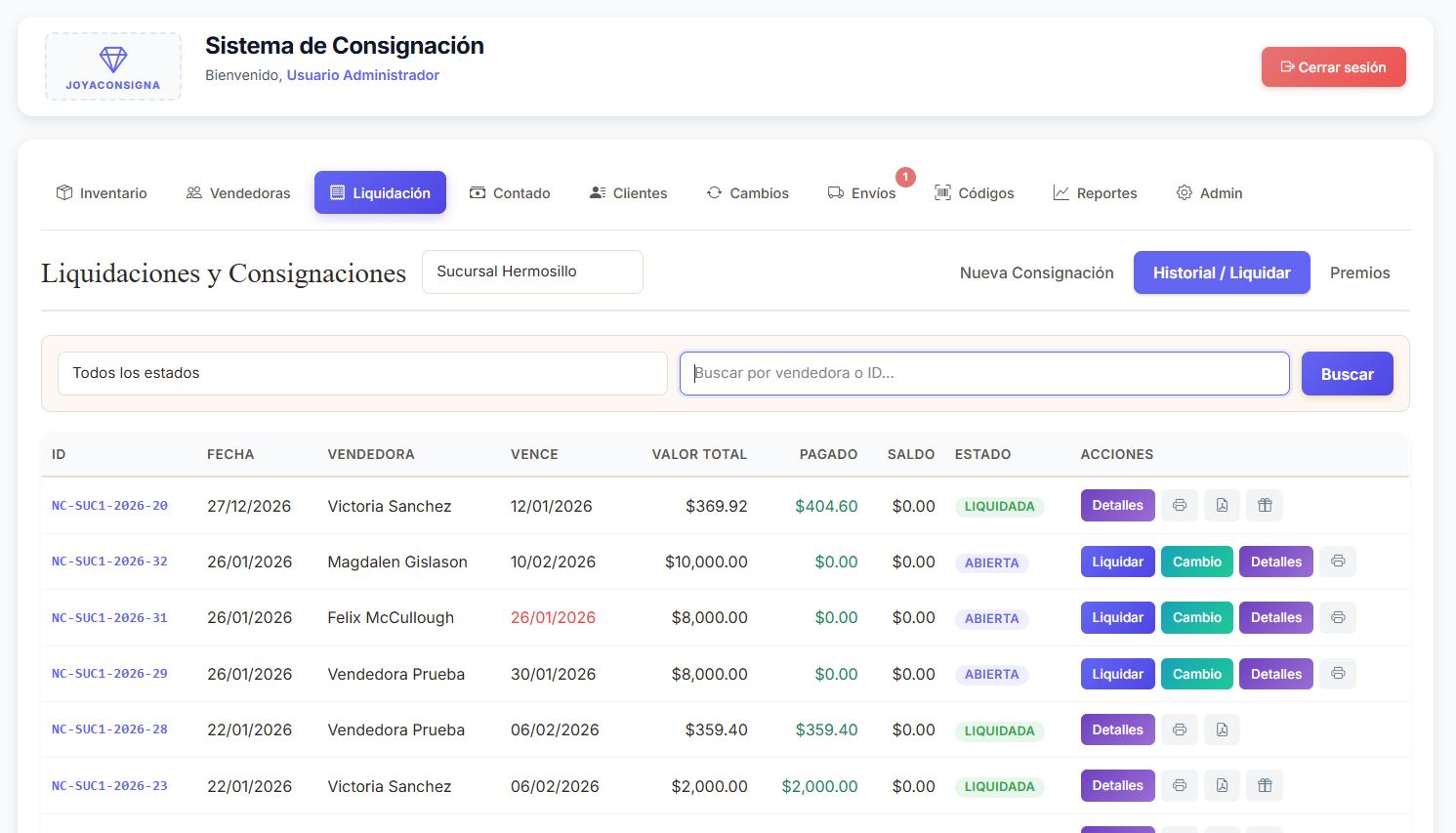Focus the Buscar por vendedora o ID field
The width and height of the screenshot is (1456, 833).
pos(984,373)
